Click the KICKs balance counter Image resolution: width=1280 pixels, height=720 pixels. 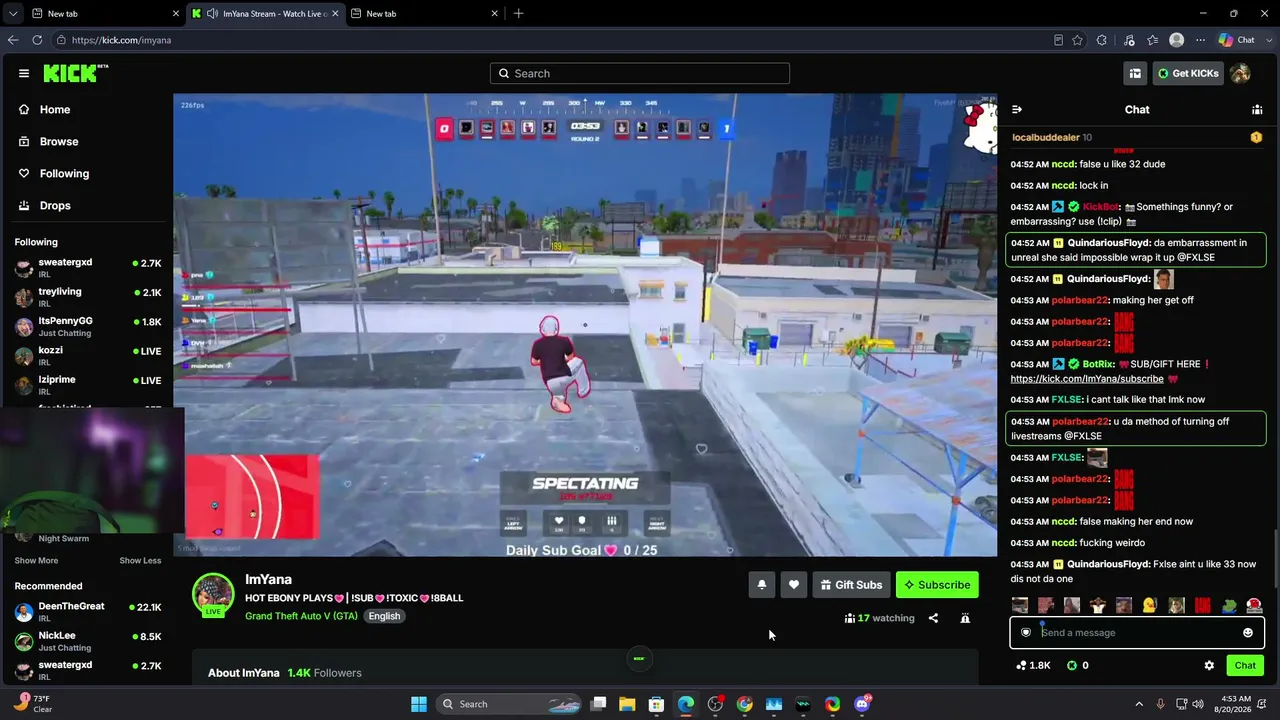coord(1078,665)
